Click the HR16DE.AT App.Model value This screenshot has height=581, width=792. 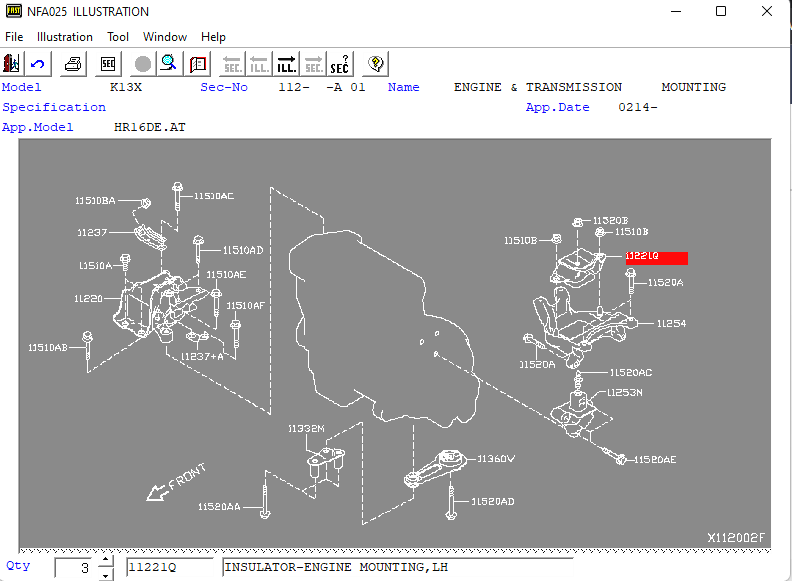[x=150, y=127]
